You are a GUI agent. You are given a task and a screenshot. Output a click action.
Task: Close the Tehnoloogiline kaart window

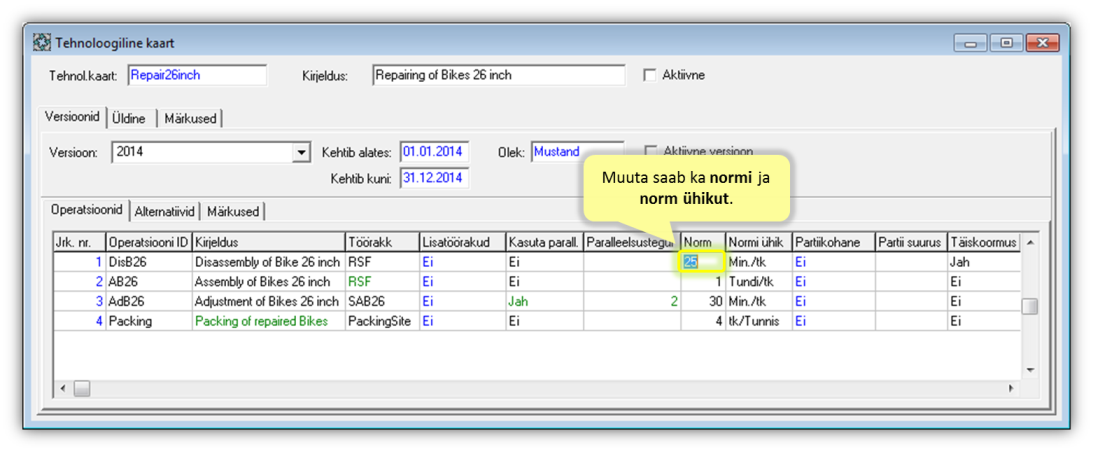[1042, 43]
